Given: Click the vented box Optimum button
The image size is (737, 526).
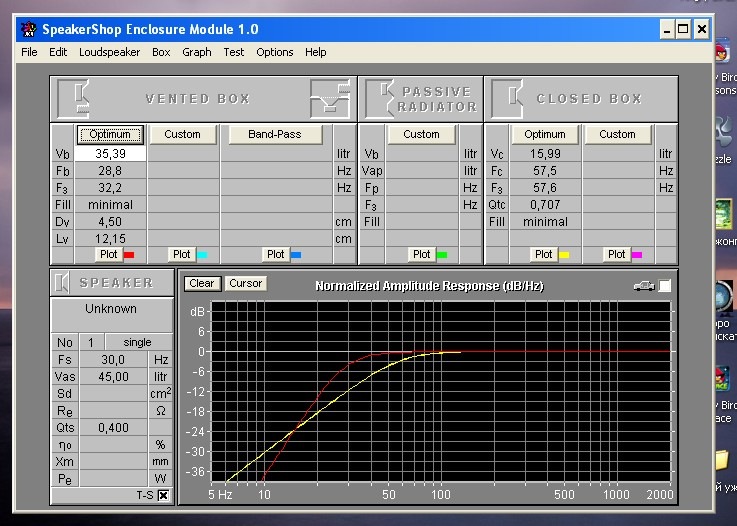Looking at the screenshot, I should (x=110, y=134).
